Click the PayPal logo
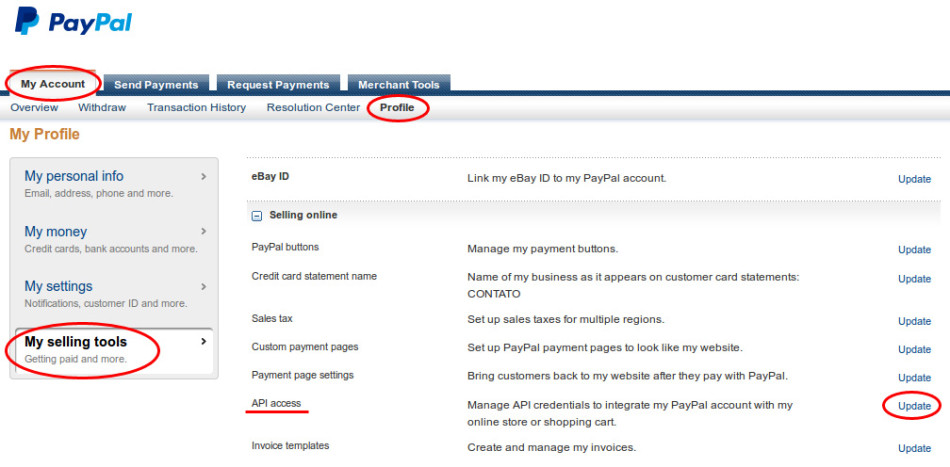950x467 pixels. pos(73,22)
